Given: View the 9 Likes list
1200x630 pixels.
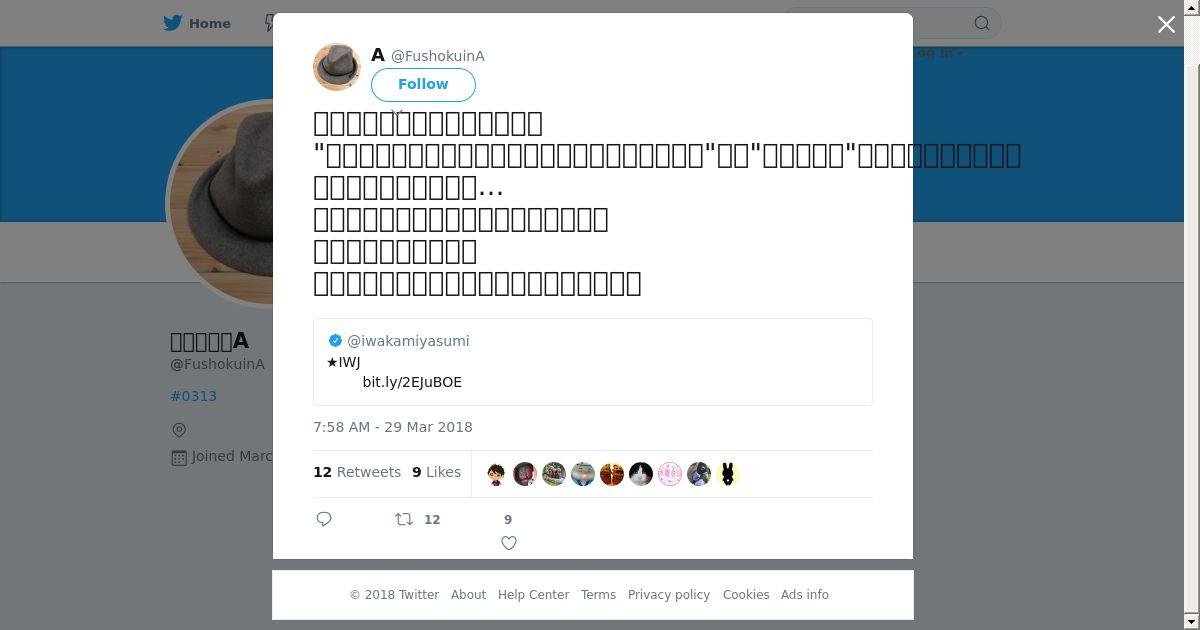Looking at the screenshot, I should [x=436, y=472].
